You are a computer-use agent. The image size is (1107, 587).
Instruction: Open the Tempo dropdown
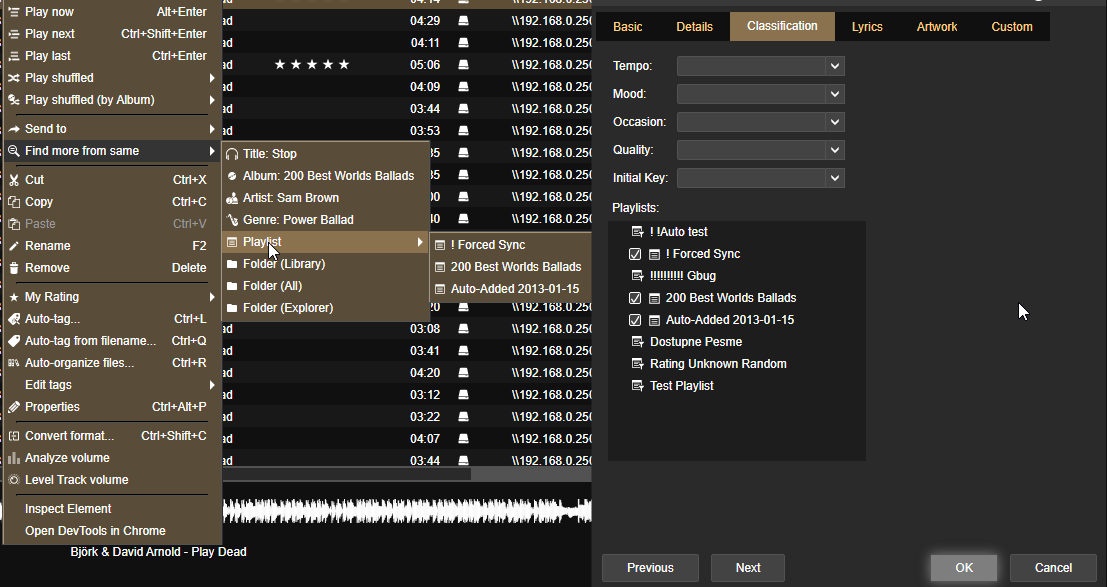coord(834,66)
